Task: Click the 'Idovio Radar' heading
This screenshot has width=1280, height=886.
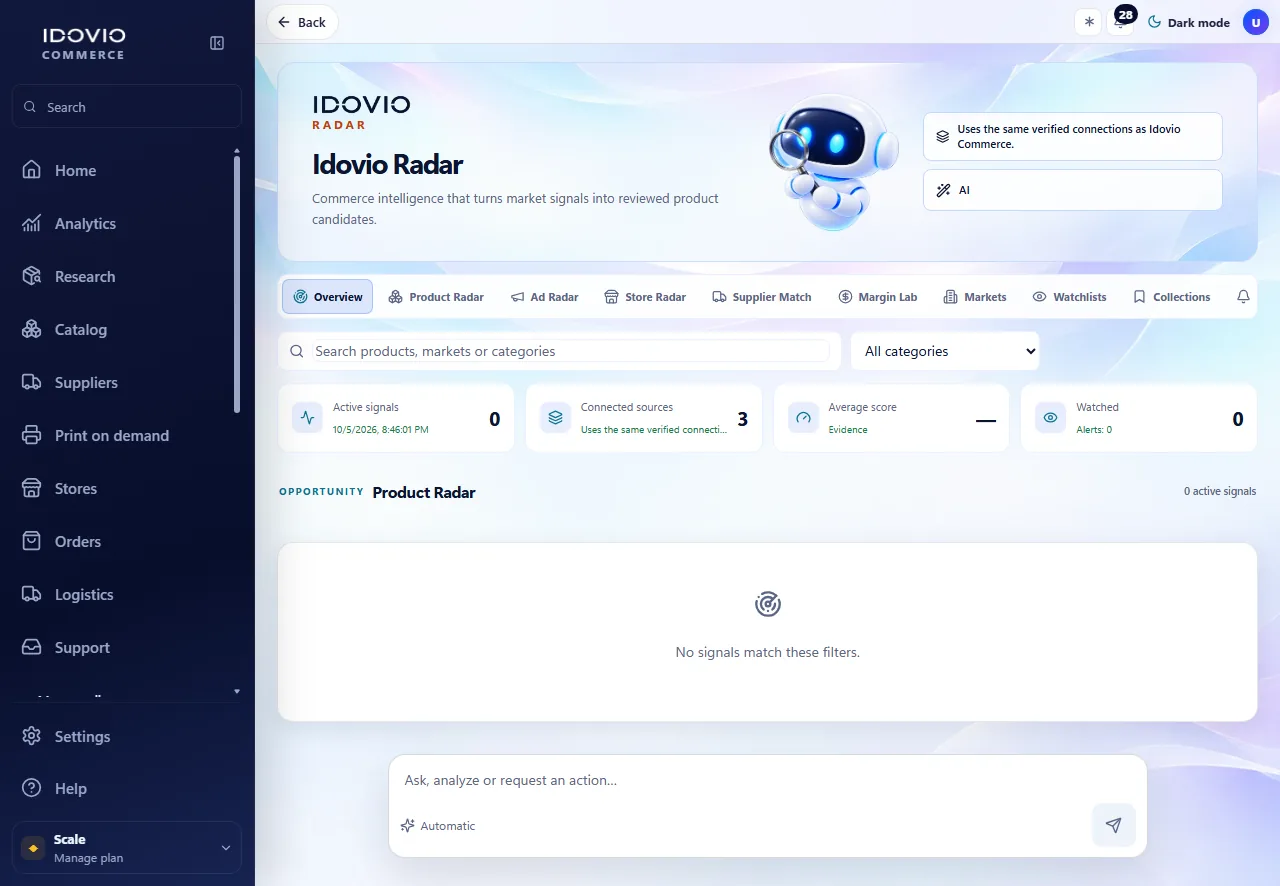Action: [x=388, y=164]
